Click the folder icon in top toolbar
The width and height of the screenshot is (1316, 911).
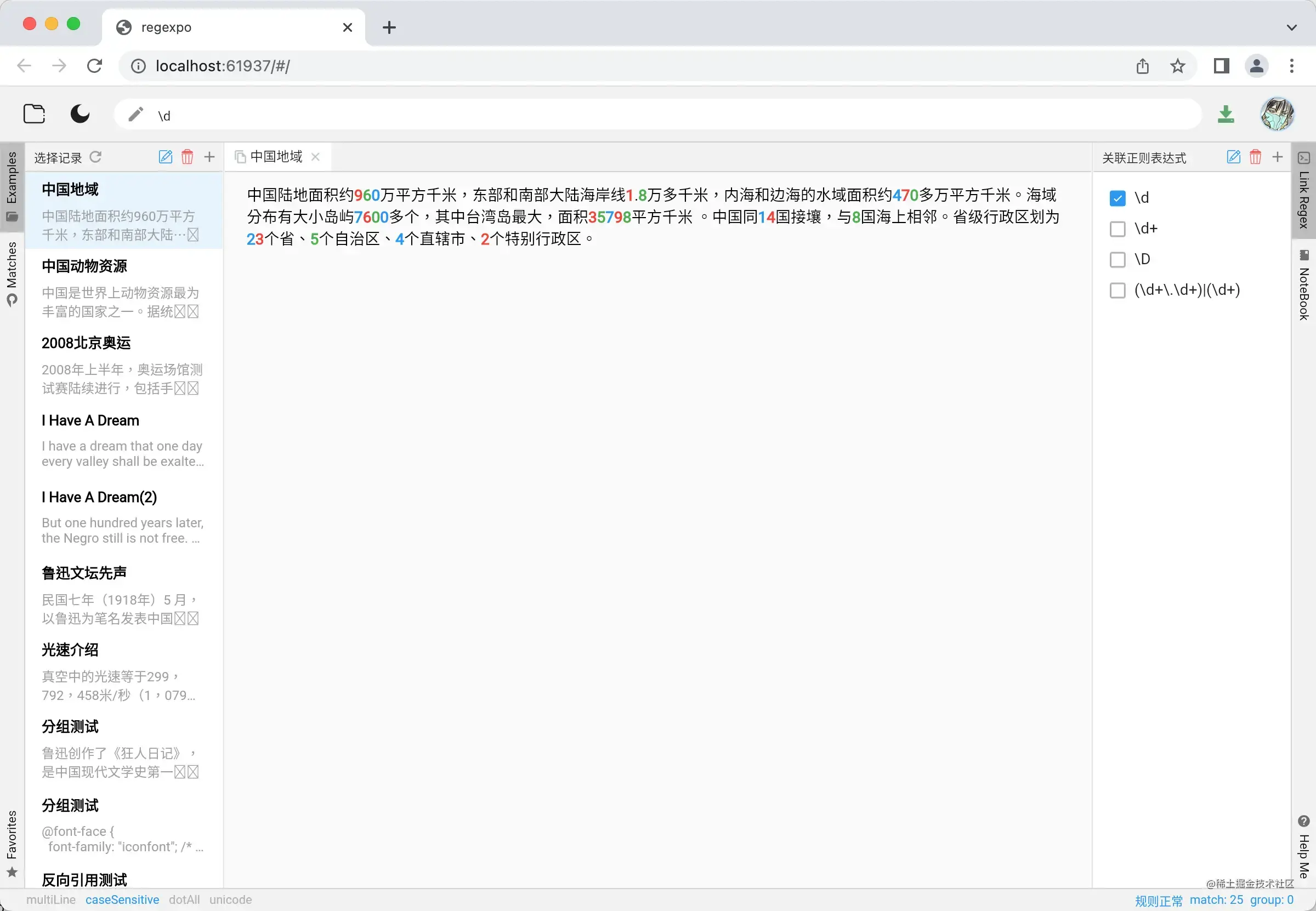click(x=34, y=114)
